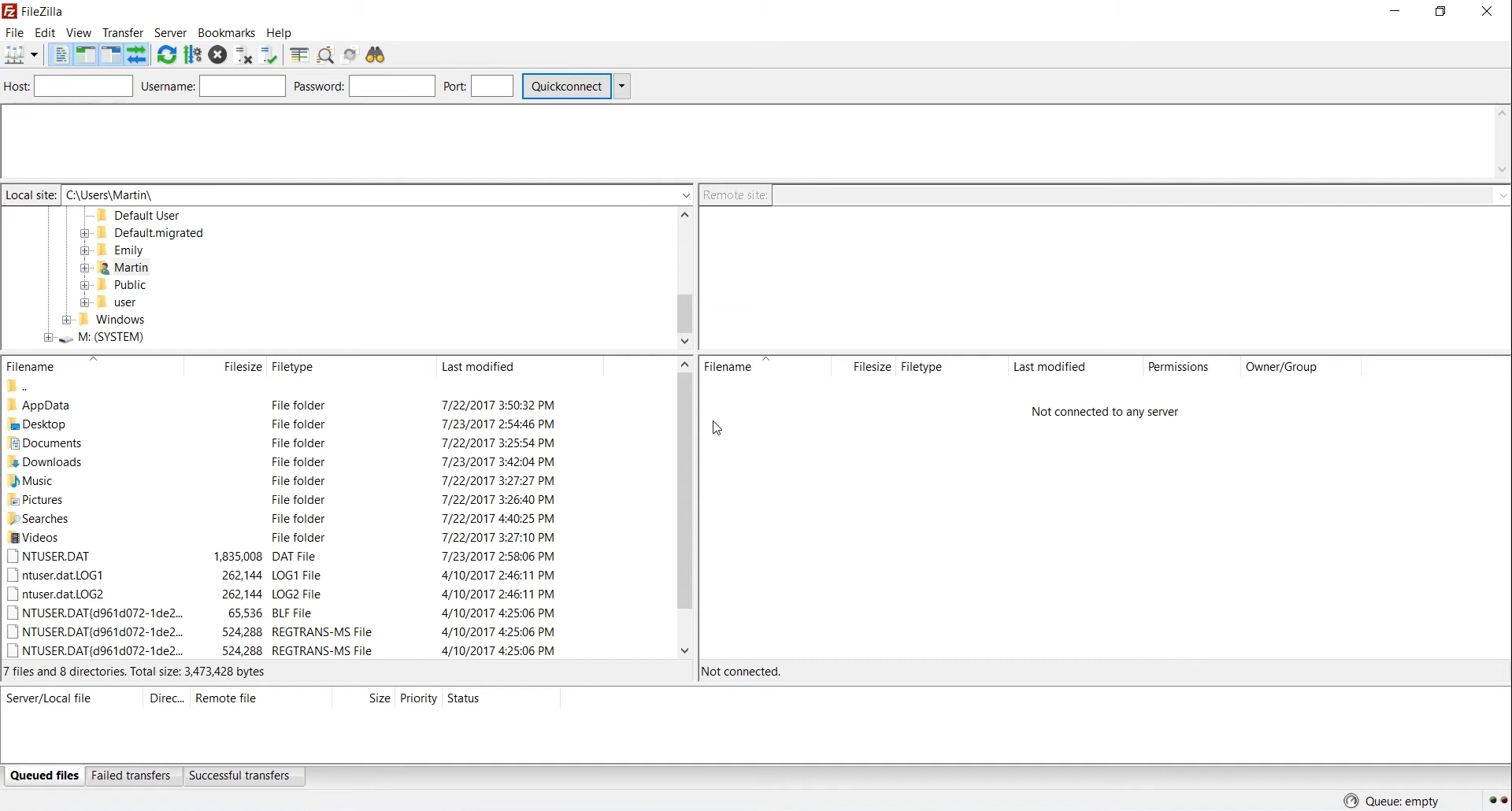The image size is (1512, 811).
Task: Click the Host input field
Action: (83, 87)
